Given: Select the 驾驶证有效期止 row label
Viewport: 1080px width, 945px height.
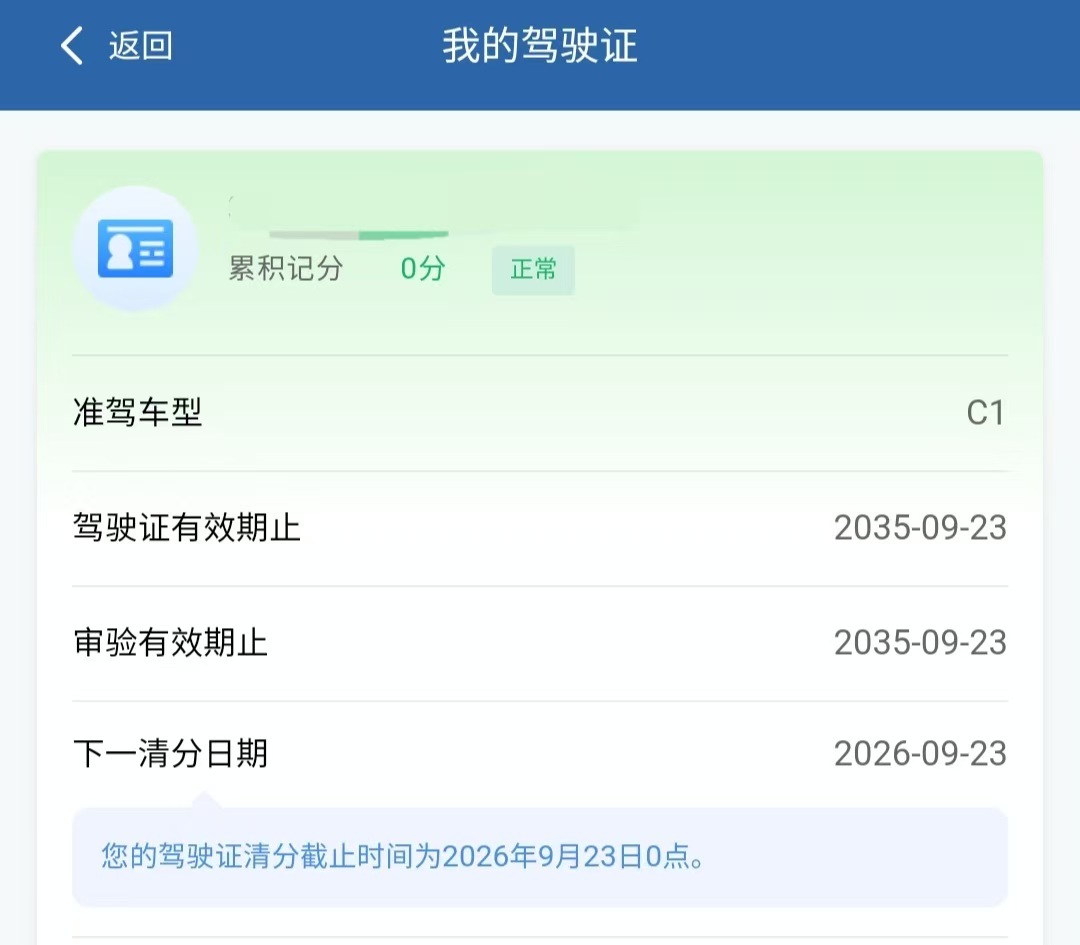Looking at the screenshot, I should tap(187, 528).
